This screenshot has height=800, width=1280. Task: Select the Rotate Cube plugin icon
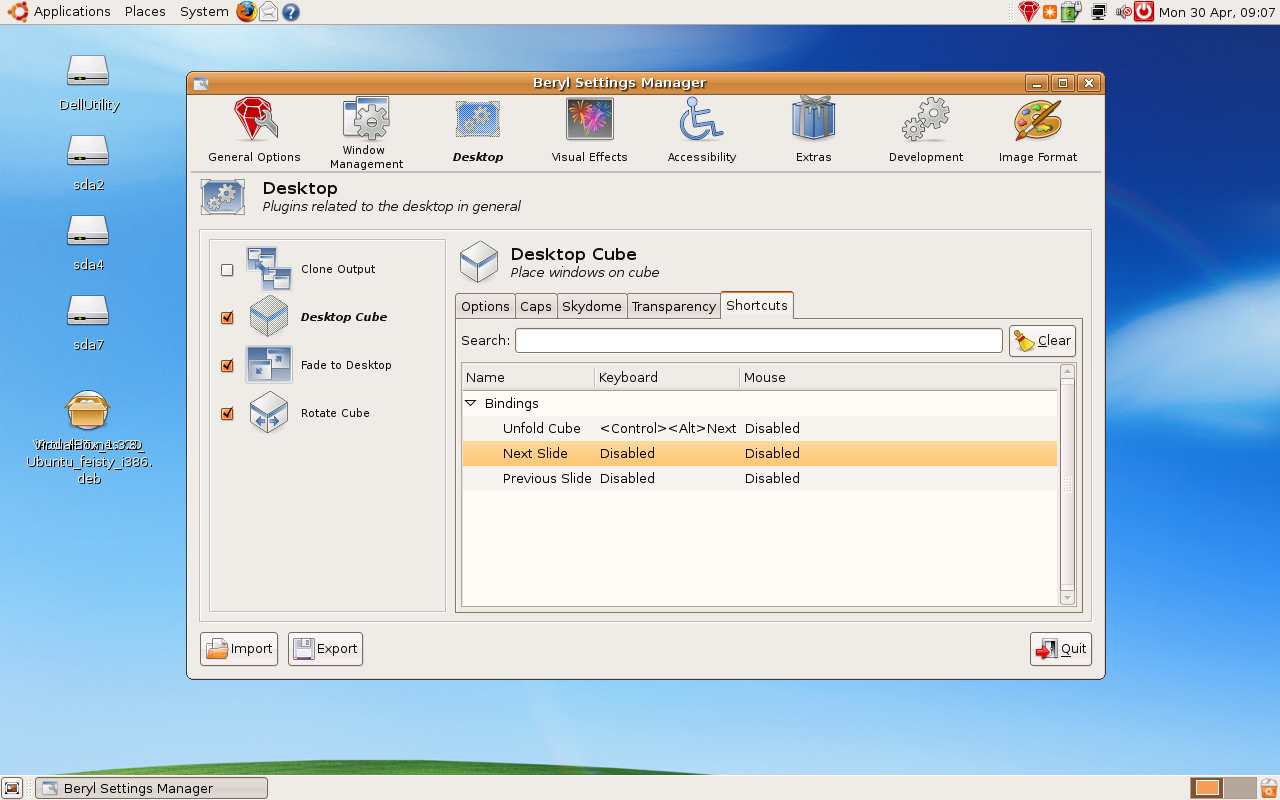pos(269,413)
